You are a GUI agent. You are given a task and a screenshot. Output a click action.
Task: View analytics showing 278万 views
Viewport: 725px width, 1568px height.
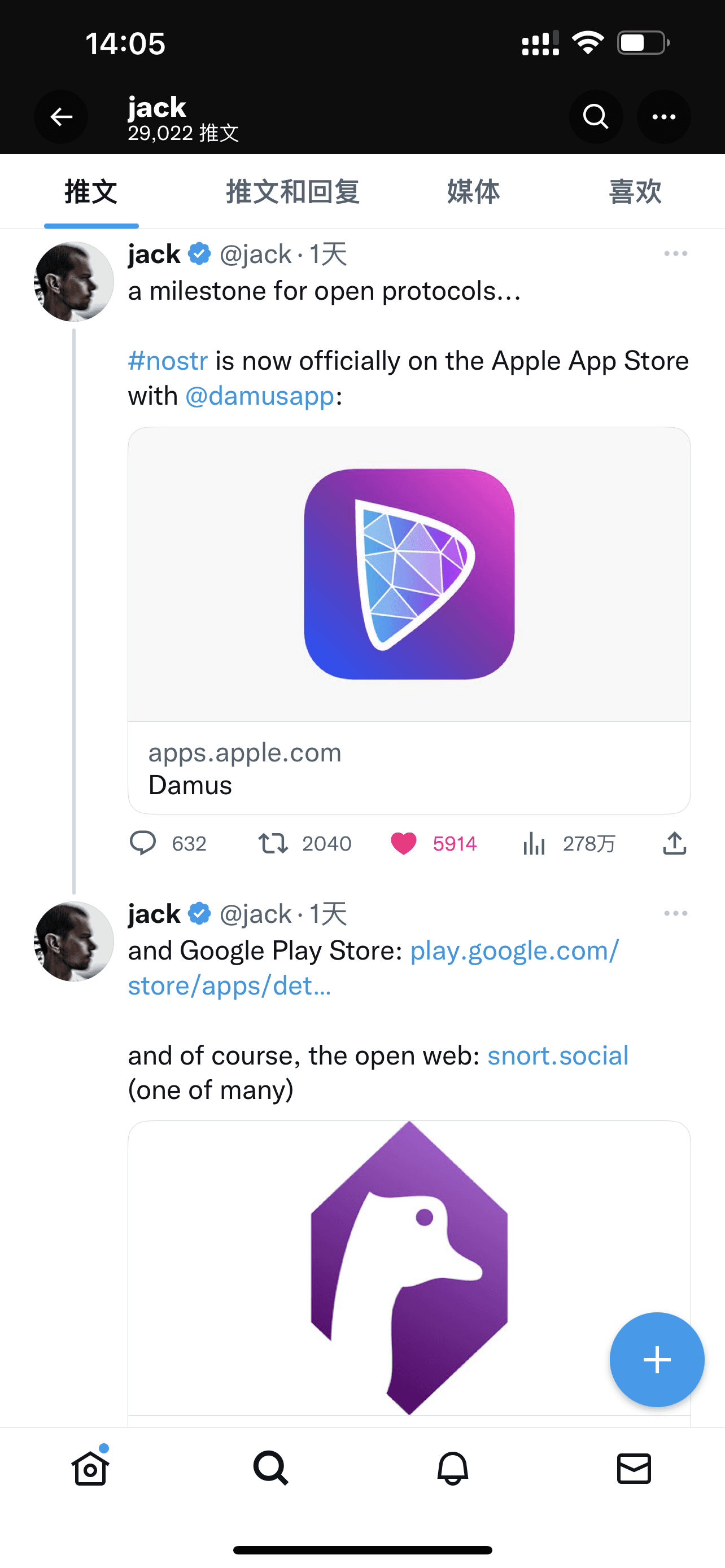tap(534, 844)
